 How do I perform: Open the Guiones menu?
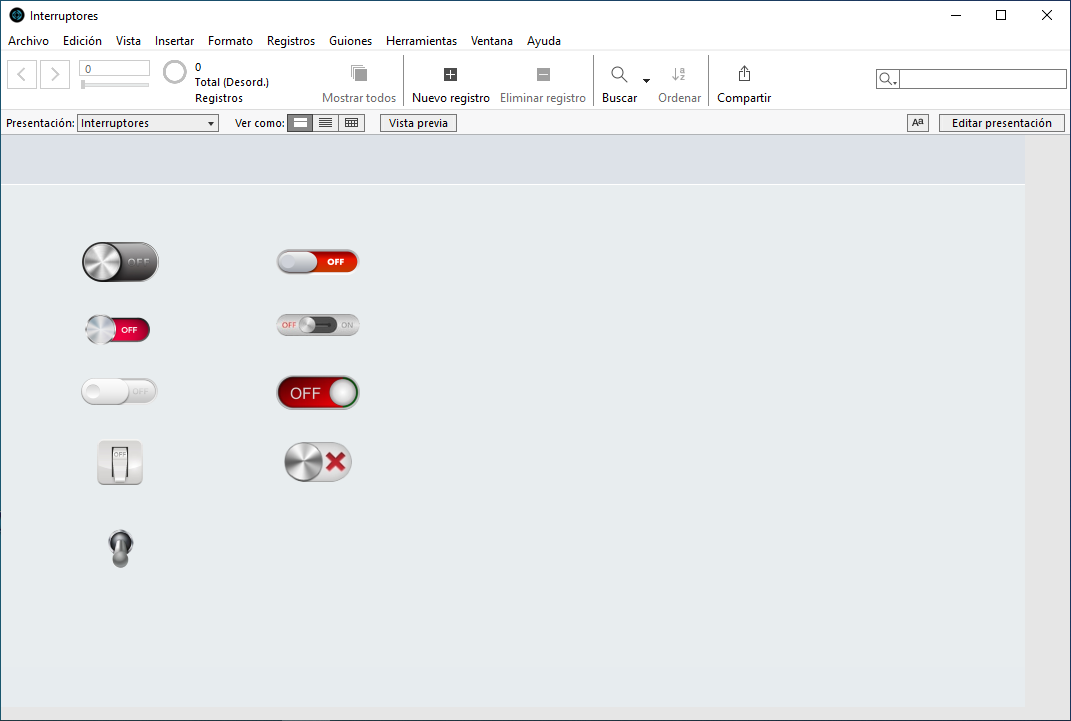tap(350, 41)
